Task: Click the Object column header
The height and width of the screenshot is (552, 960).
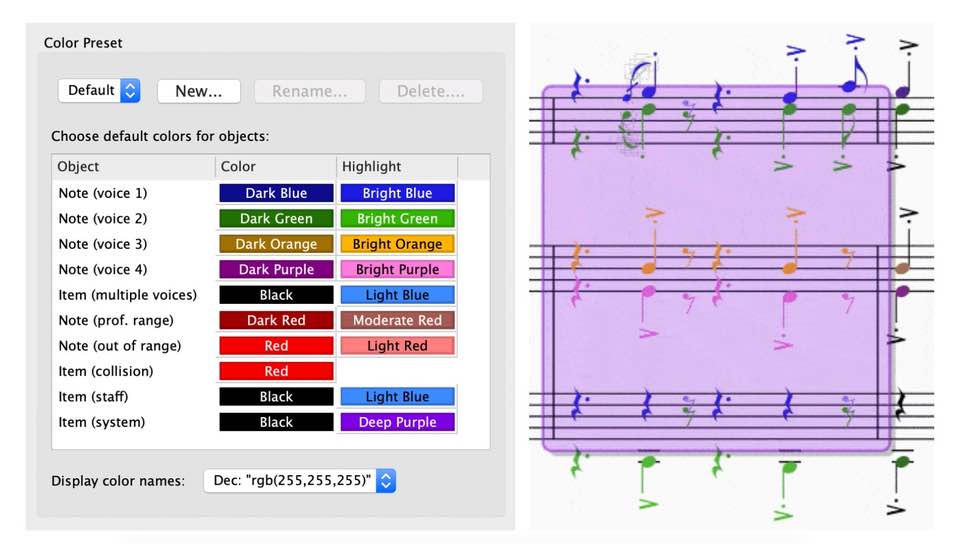Action: point(133,166)
